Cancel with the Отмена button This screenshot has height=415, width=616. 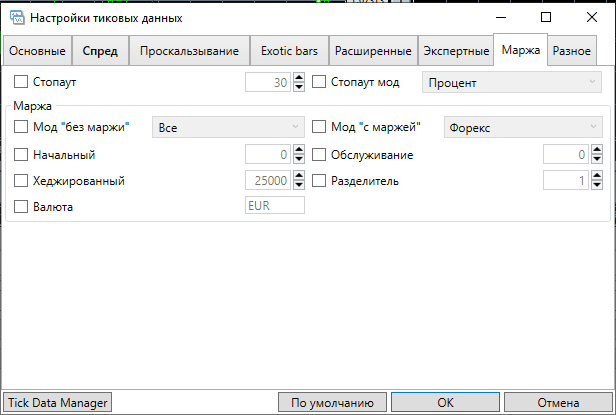click(x=558, y=402)
